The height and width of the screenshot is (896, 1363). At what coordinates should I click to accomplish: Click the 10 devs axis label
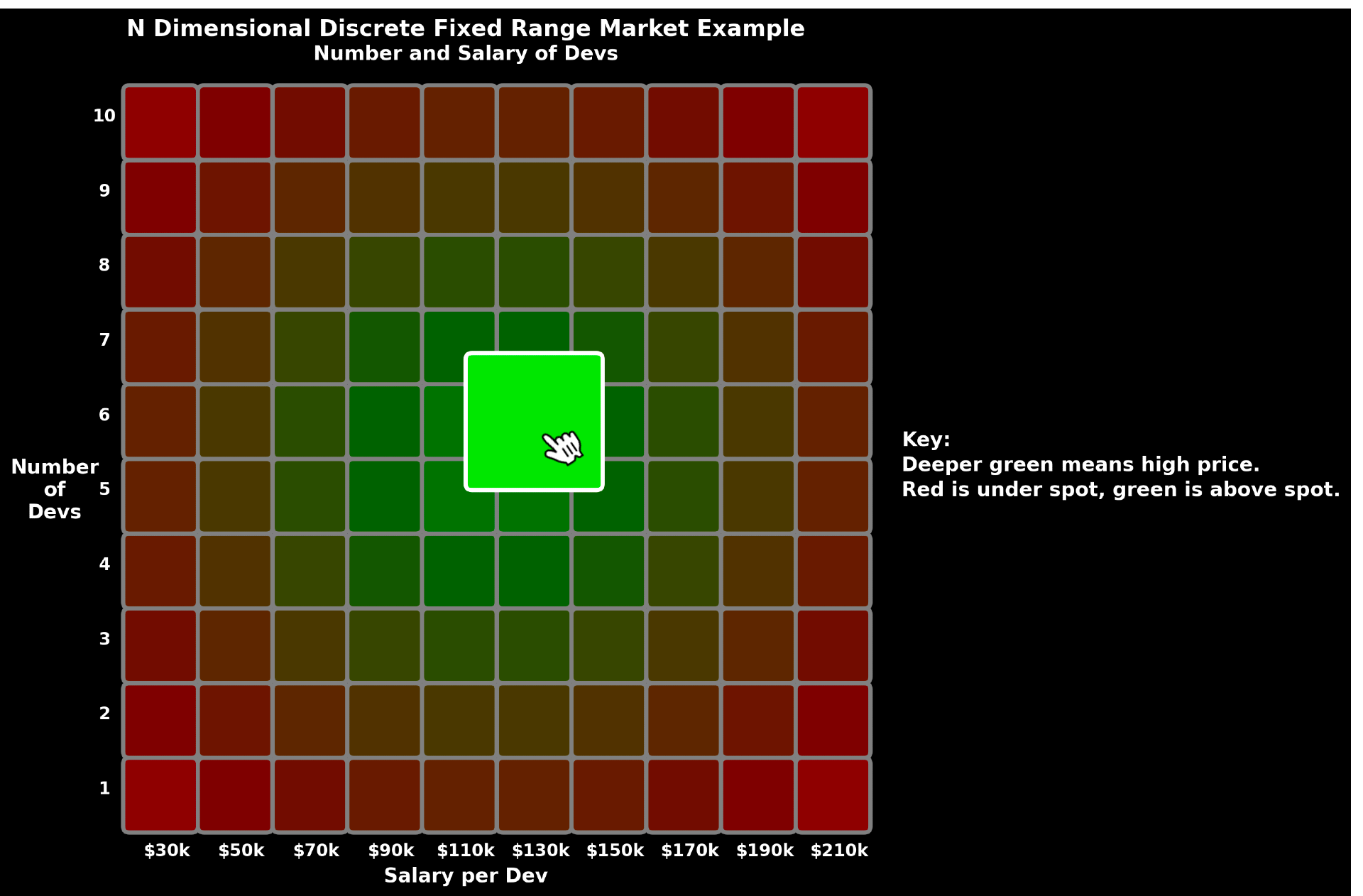point(104,116)
